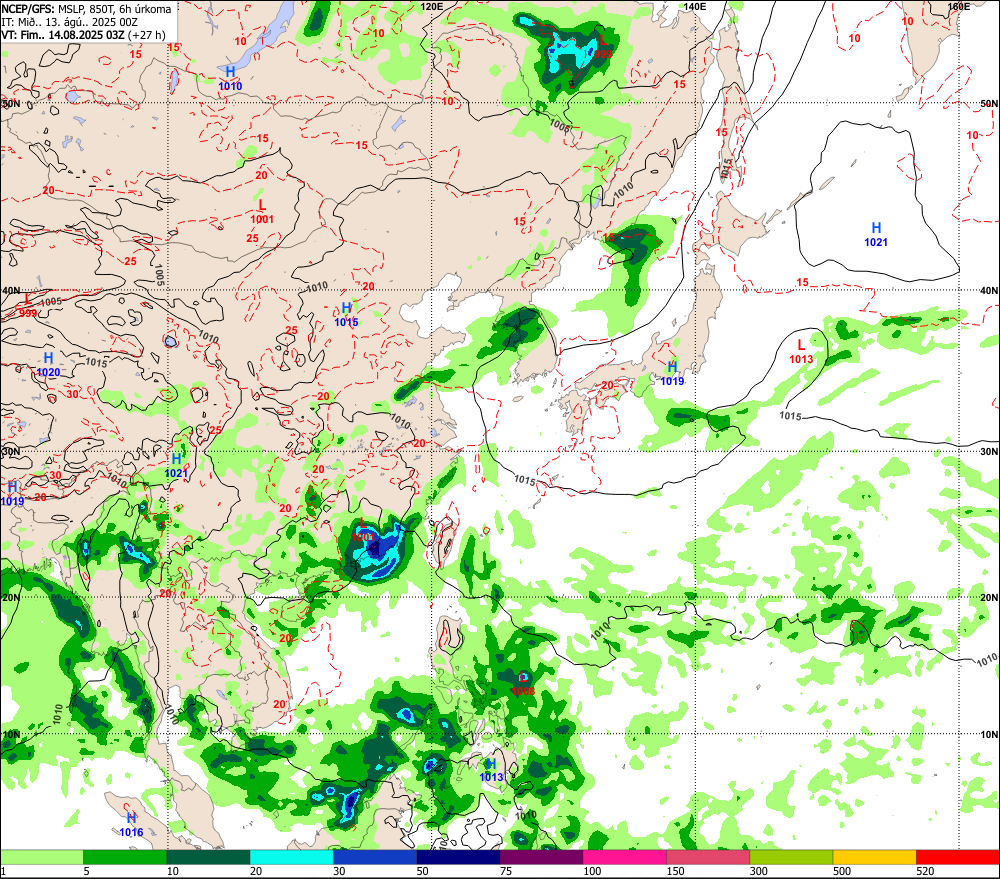
Task: Click the H 1020 high on the western edge
Action: click(48, 365)
